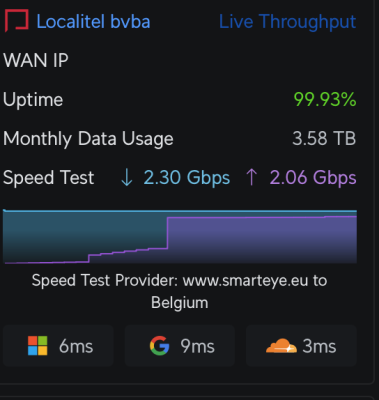Image resolution: width=379 pixels, height=400 pixels.
Task: Click the Google logo latency icon
Action: click(x=159, y=346)
